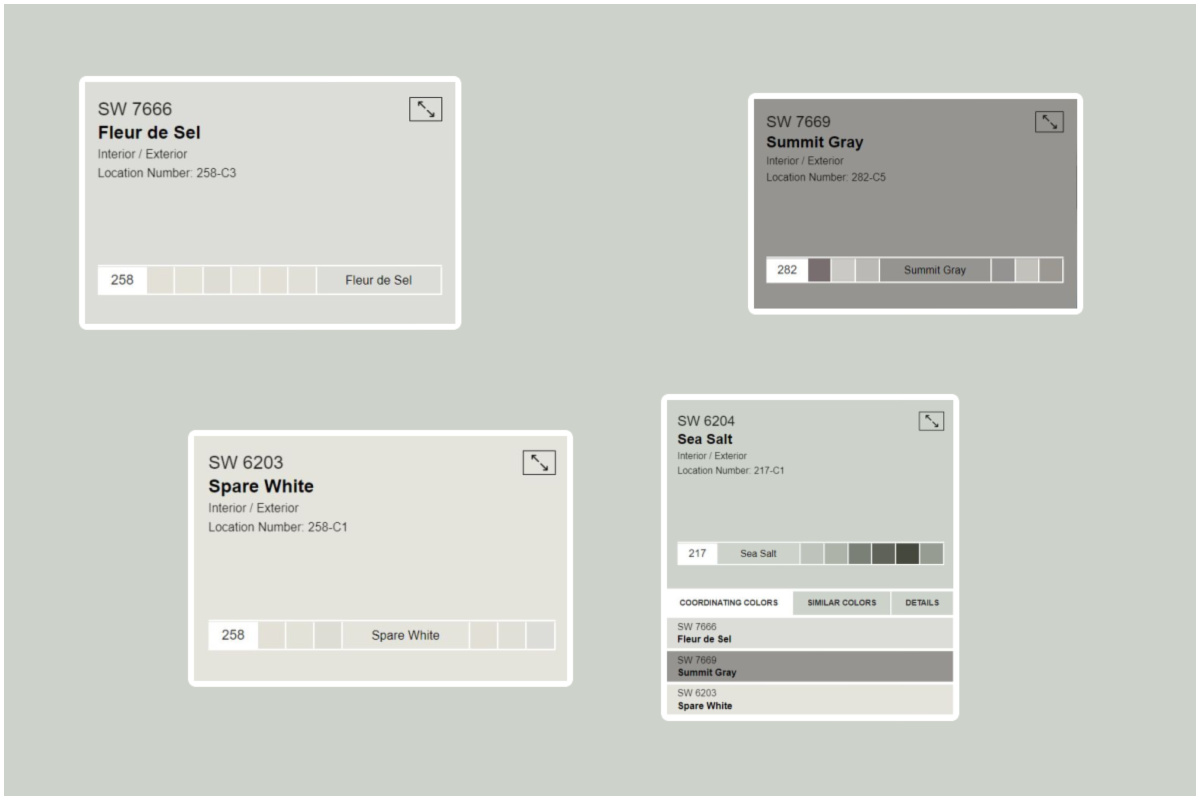Show the Details tab
The image size is (1200, 800).
pos(922,603)
